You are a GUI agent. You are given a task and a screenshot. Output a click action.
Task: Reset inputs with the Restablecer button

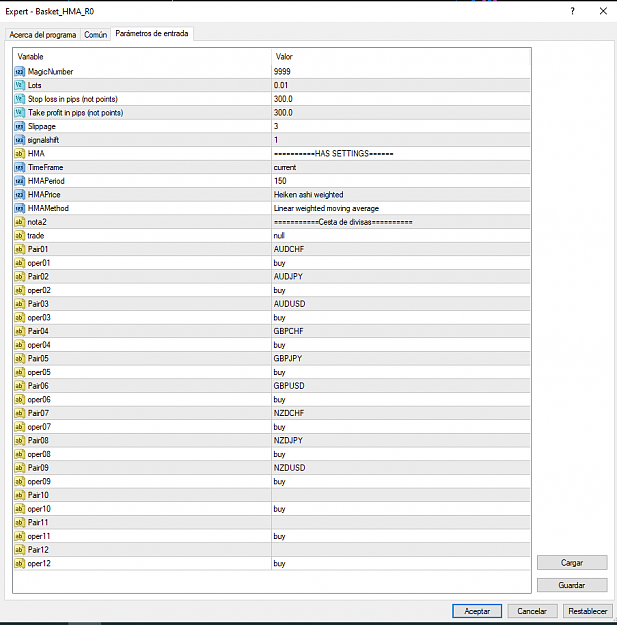[588, 611]
